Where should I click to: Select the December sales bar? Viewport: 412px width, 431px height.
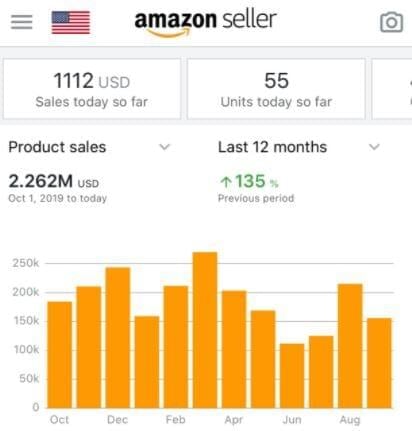point(118,338)
